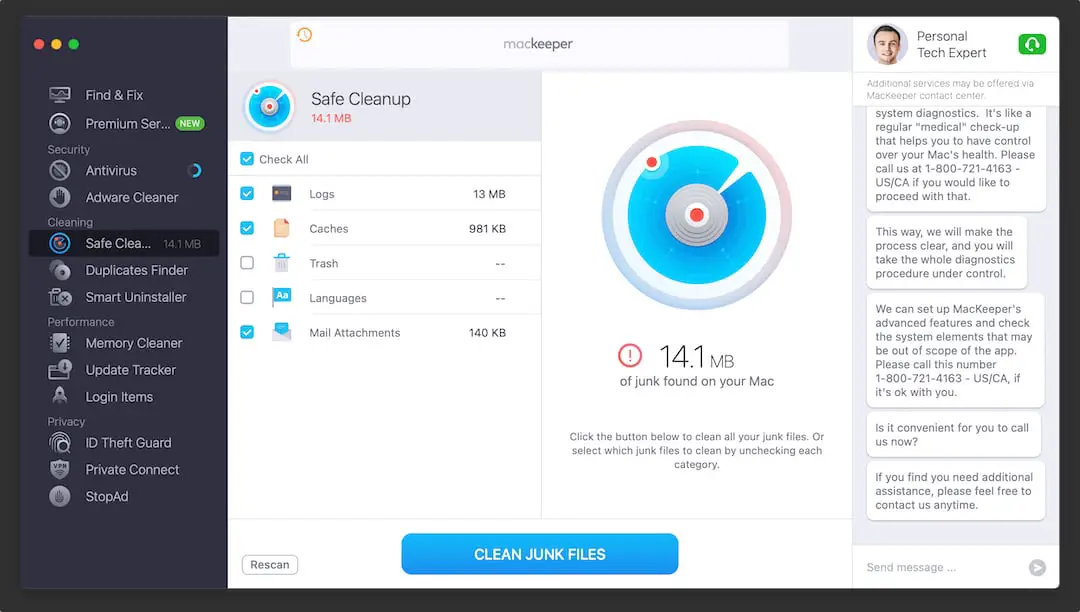Click the NEW badge beside Premium Services
This screenshot has width=1080, height=612.
(x=189, y=123)
